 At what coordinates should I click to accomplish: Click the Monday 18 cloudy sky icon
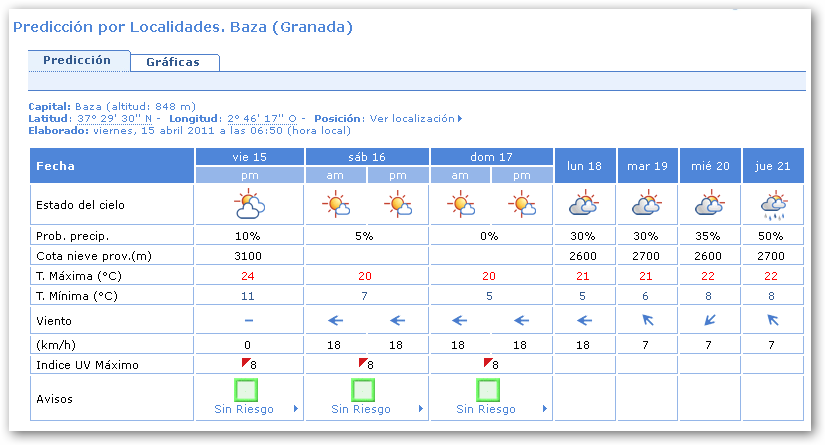click(x=584, y=205)
